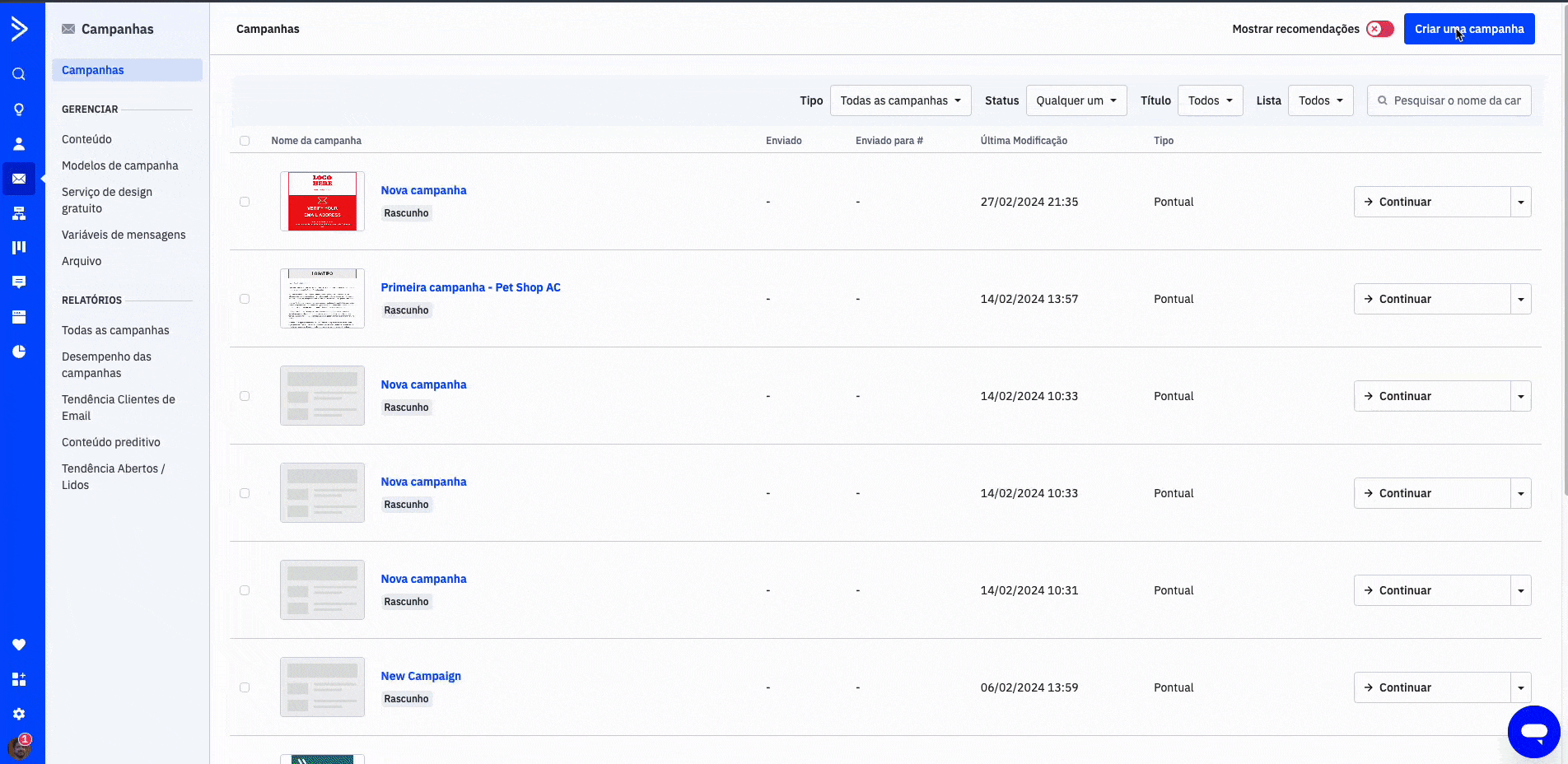The width and height of the screenshot is (1568, 764).
Task: Open the Deals pipeline icon
Action: pos(18,248)
